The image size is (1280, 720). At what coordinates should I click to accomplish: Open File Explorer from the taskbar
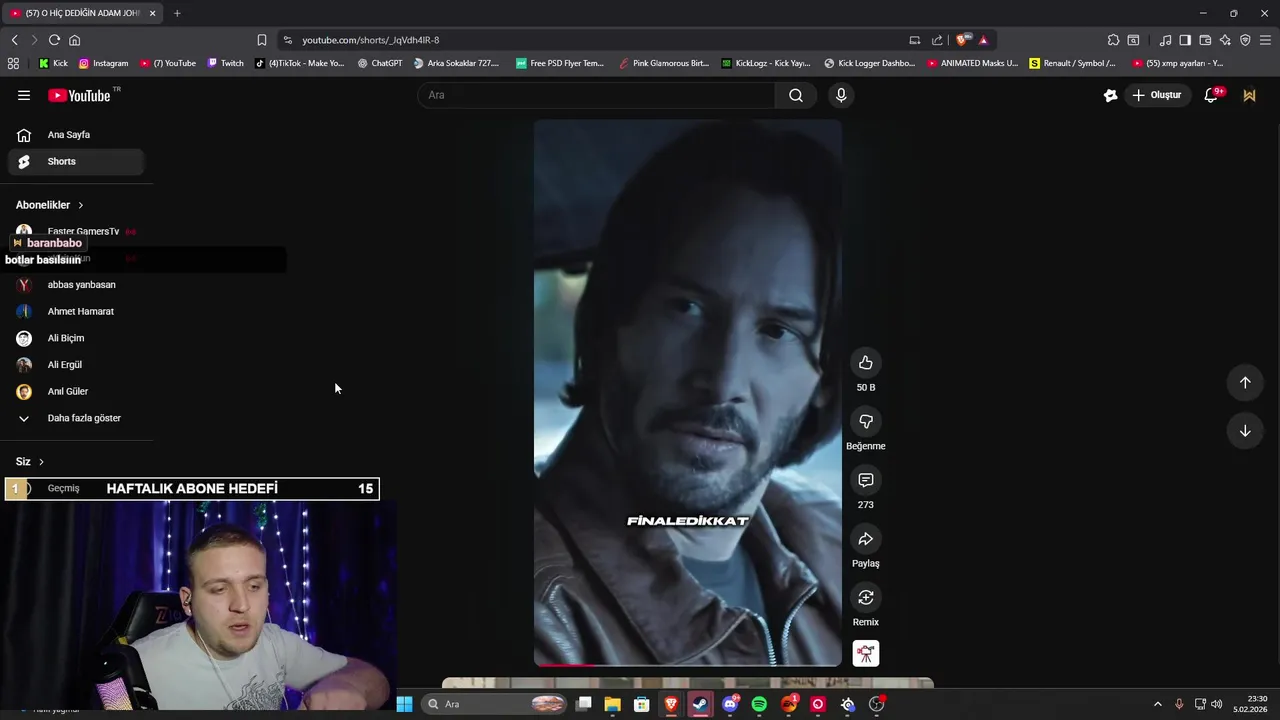point(612,704)
